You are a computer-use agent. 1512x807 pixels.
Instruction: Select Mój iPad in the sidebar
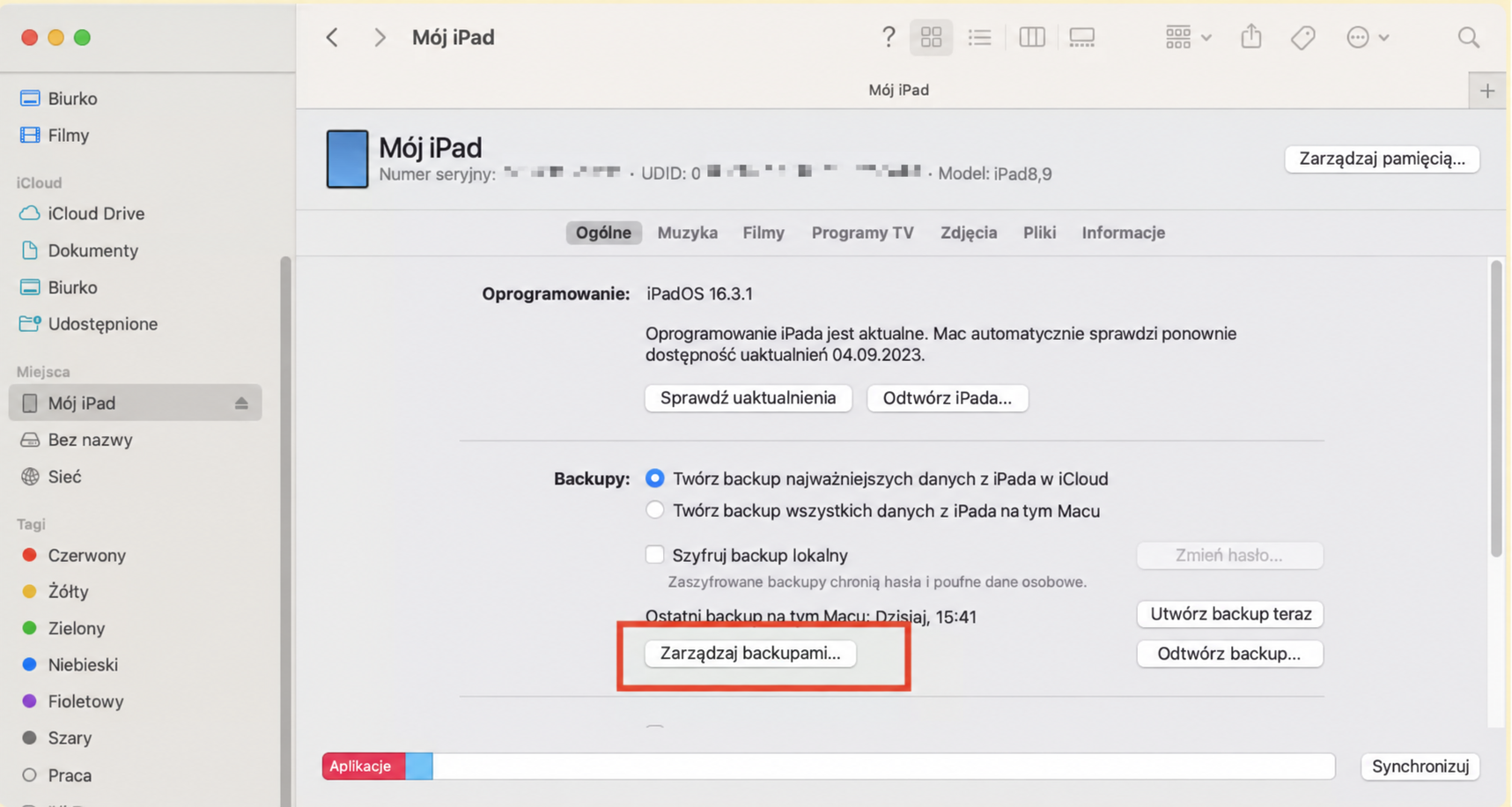[135, 403]
